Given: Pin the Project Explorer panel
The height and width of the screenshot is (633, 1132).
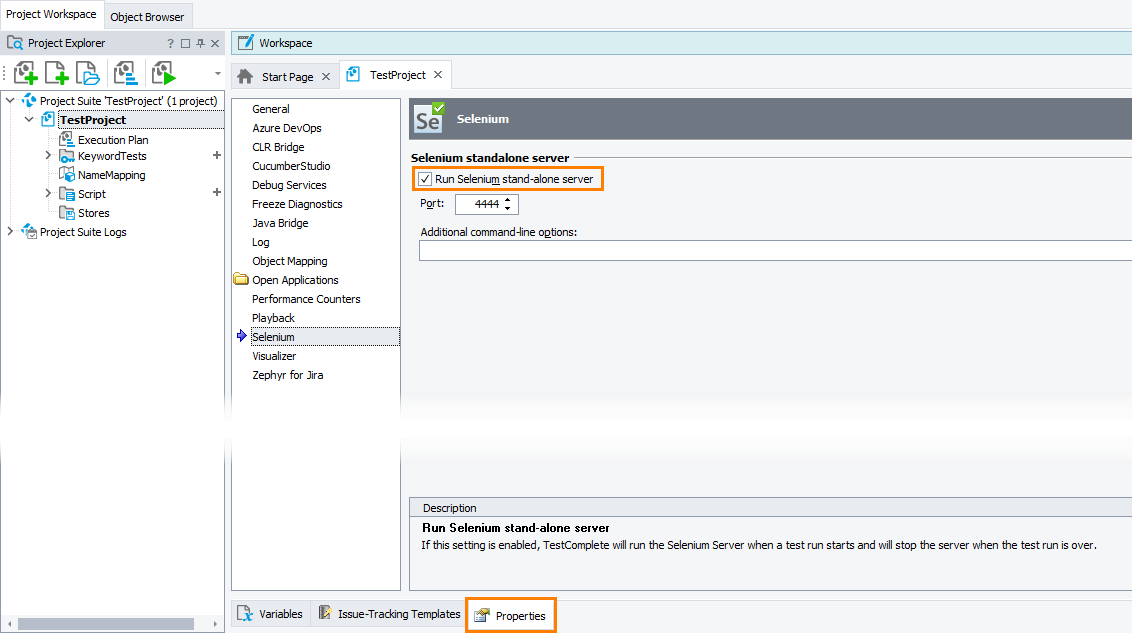Looking at the screenshot, I should [200, 43].
